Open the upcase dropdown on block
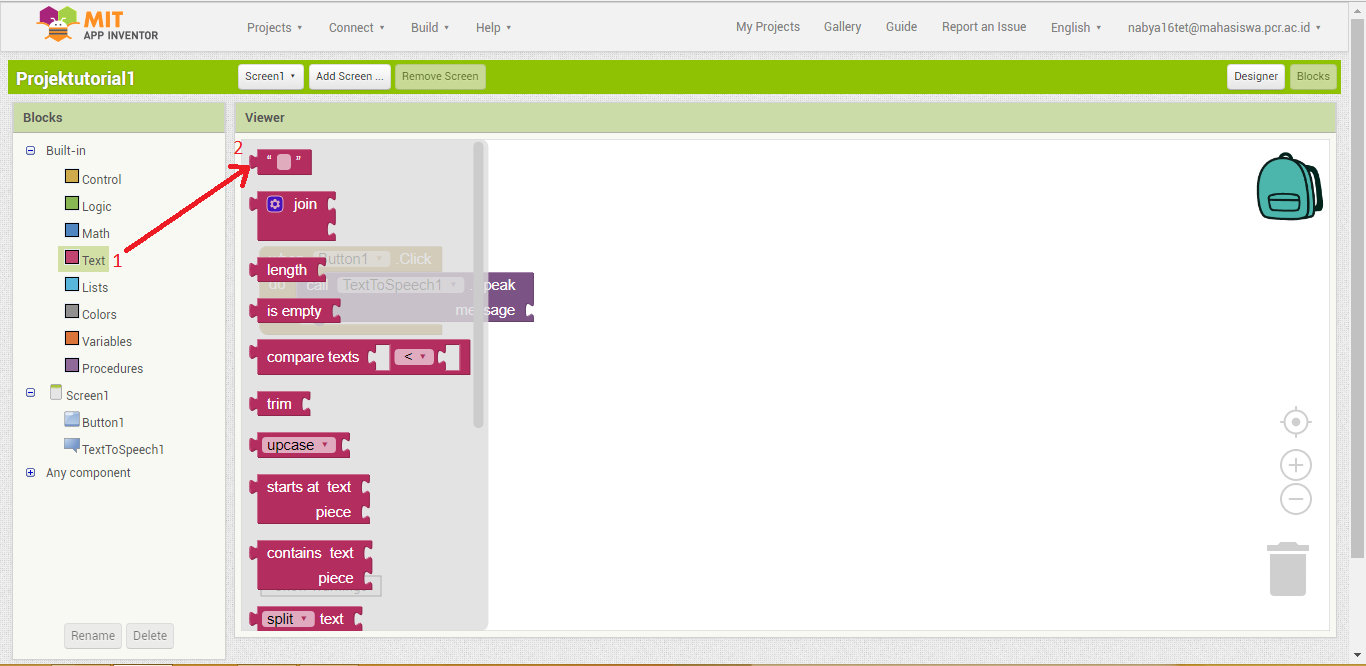Image resolution: width=1366 pixels, height=666 pixels. (x=298, y=445)
